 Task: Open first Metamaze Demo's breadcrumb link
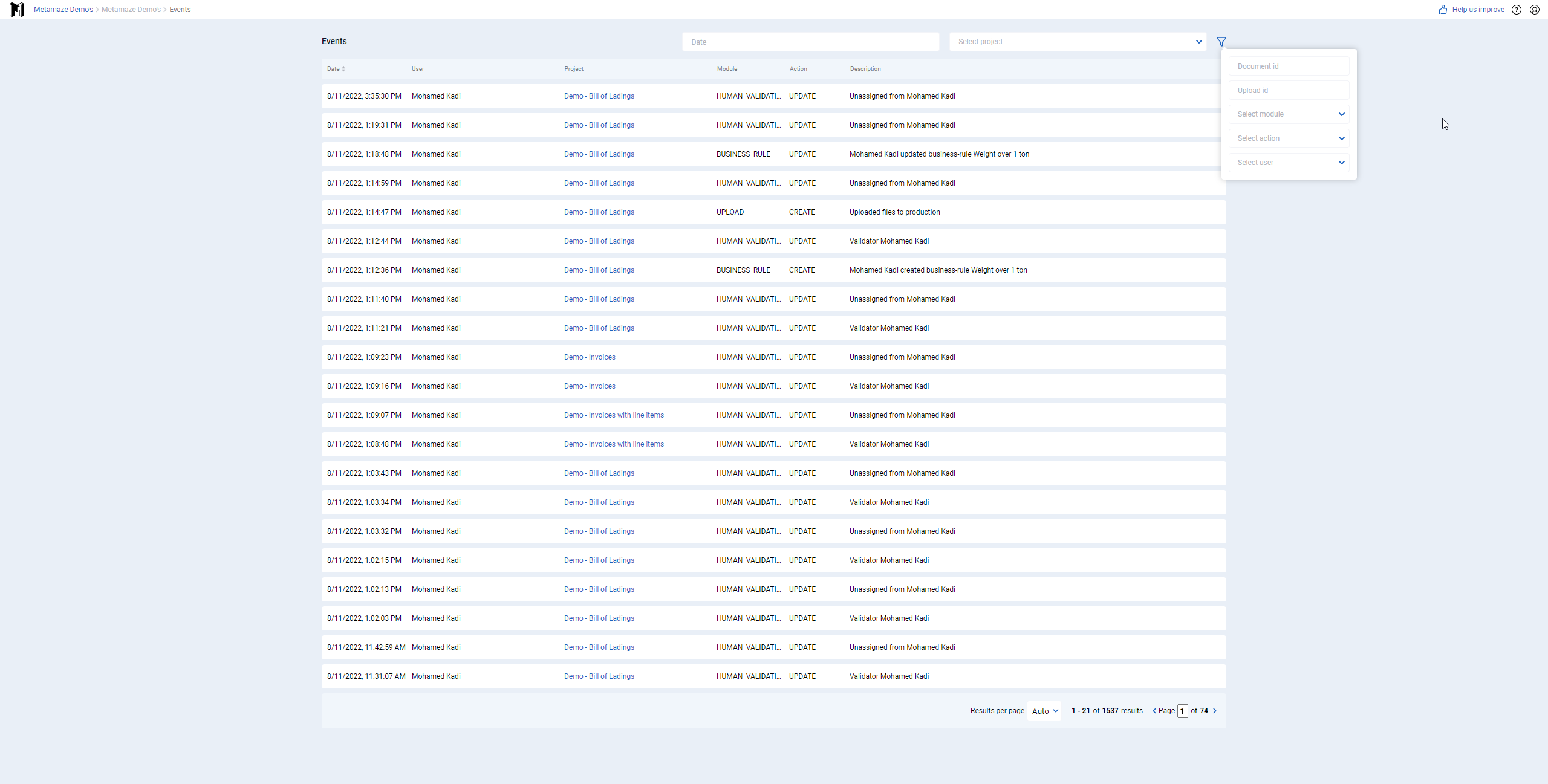[x=63, y=10]
